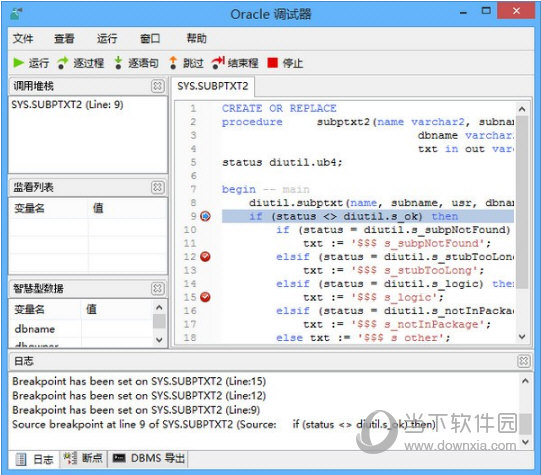Viewport: 541px width, 475px height.
Task: Click 'begin -- main' on line 7
Action: coord(265,189)
